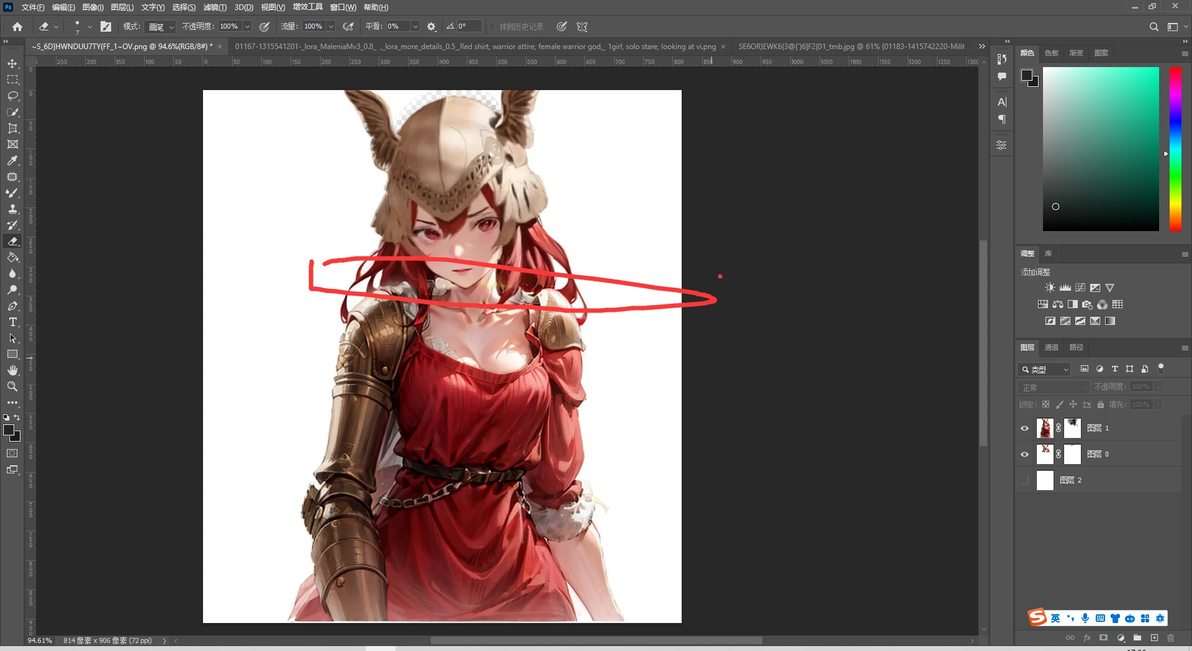Click symmetry butterfly icon

pos(582,26)
